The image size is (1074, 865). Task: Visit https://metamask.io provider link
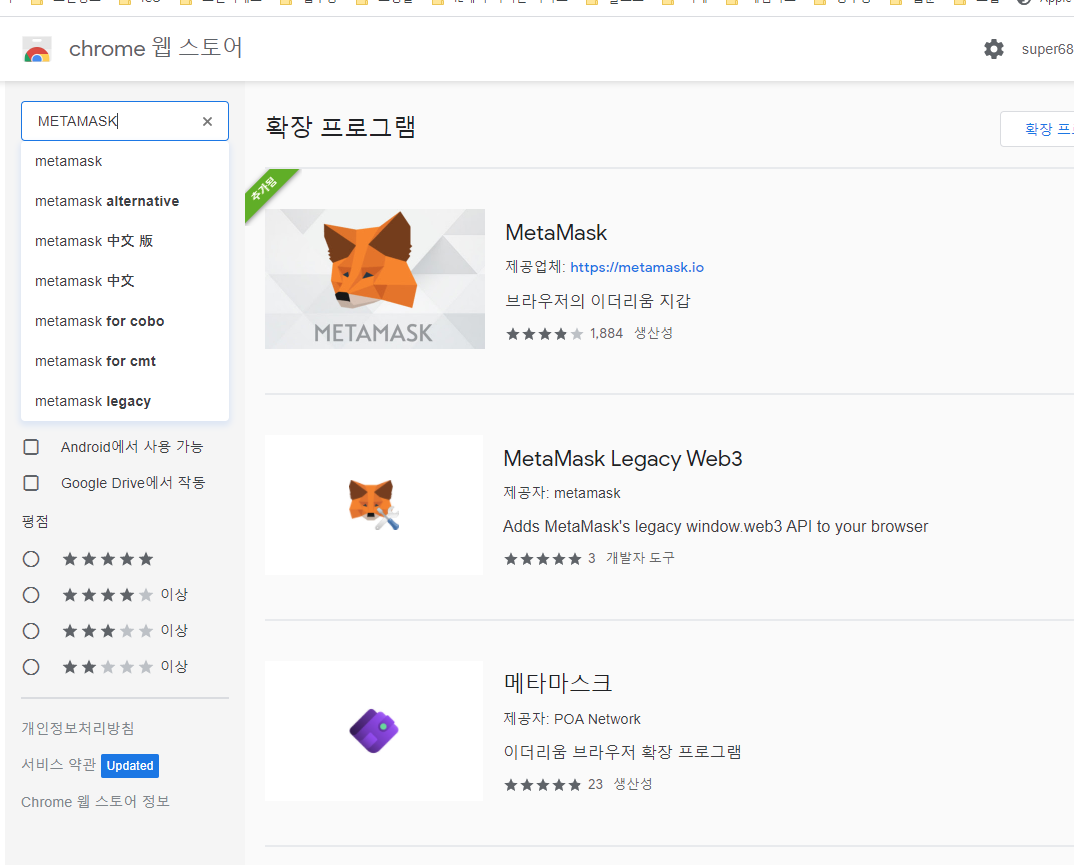point(637,267)
